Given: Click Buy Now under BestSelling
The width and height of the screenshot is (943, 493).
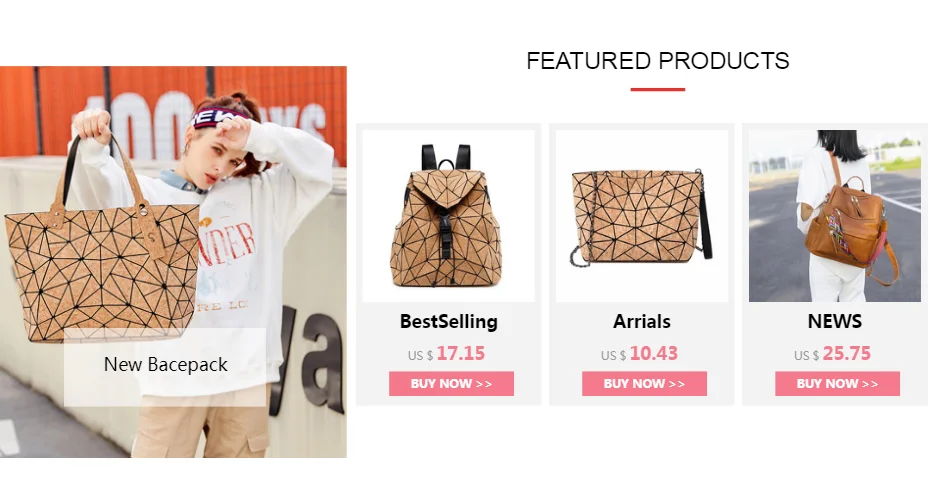Looking at the screenshot, I should point(451,384).
